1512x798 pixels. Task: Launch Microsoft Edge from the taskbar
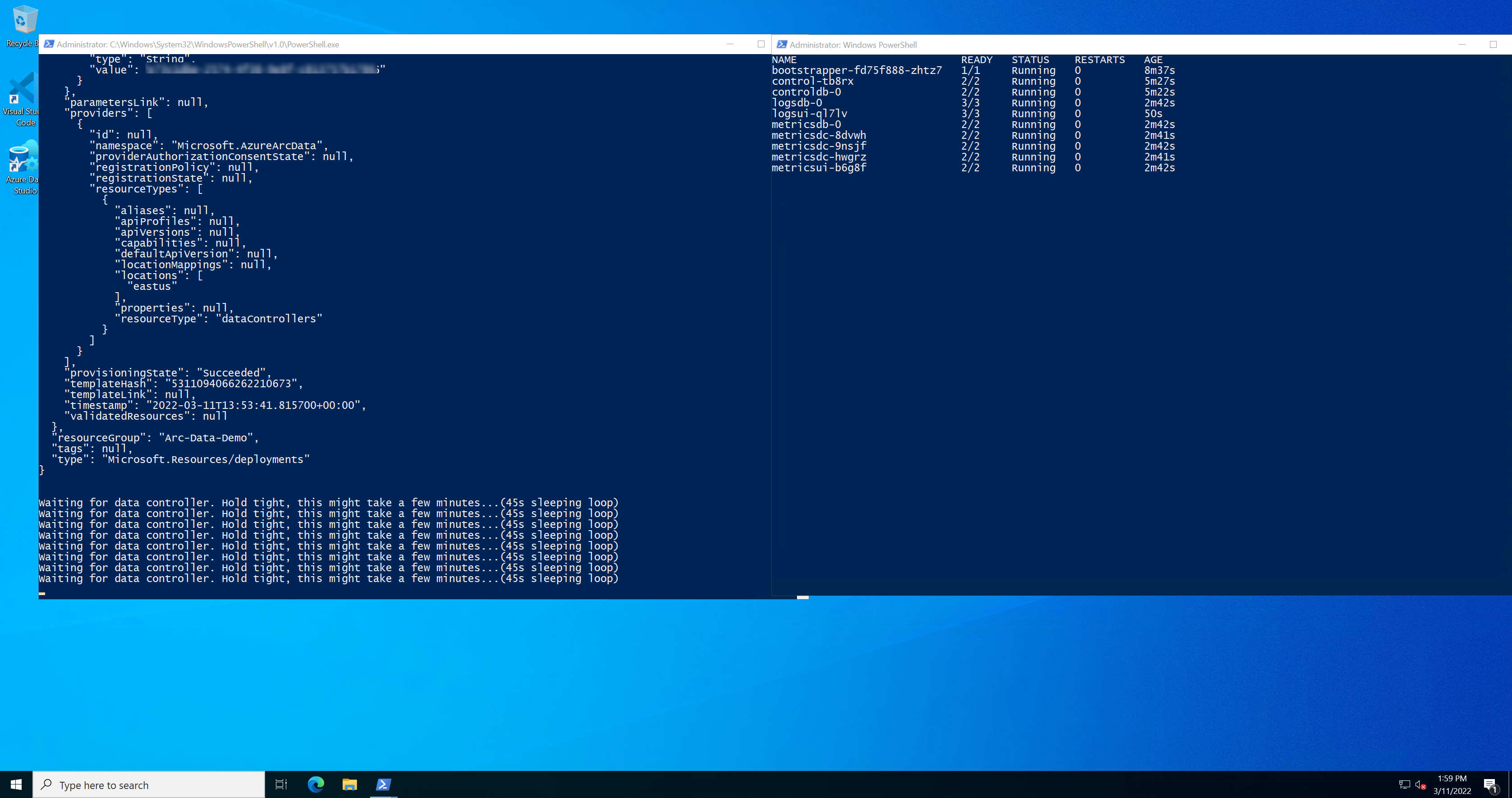316,784
